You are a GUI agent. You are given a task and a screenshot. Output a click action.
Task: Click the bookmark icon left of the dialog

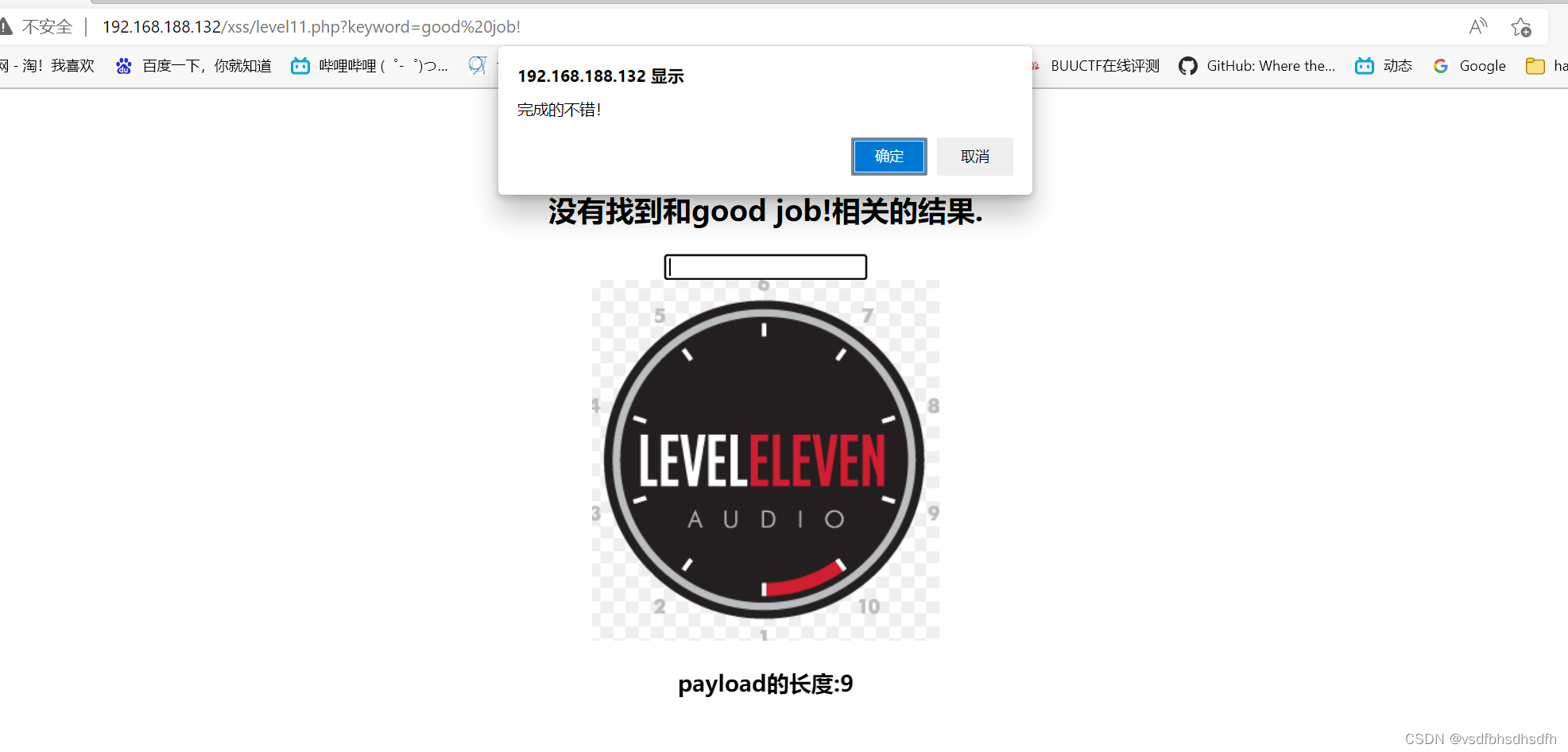tap(477, 66)
